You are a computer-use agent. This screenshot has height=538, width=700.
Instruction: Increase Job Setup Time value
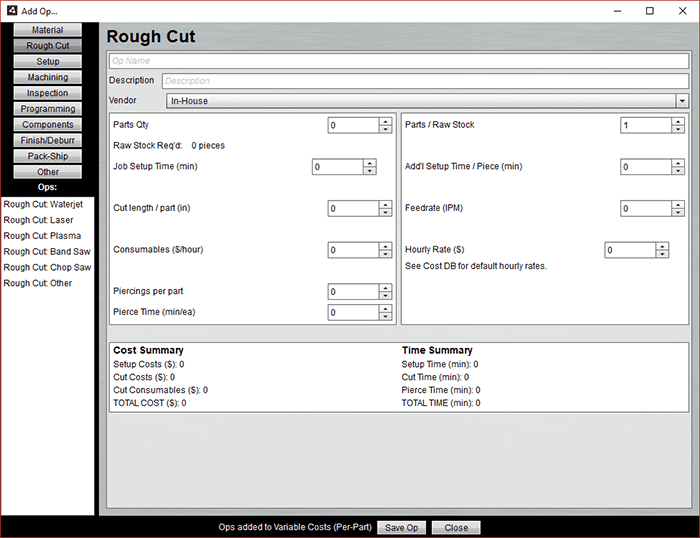pyautogui.click(x=370, y=163)
